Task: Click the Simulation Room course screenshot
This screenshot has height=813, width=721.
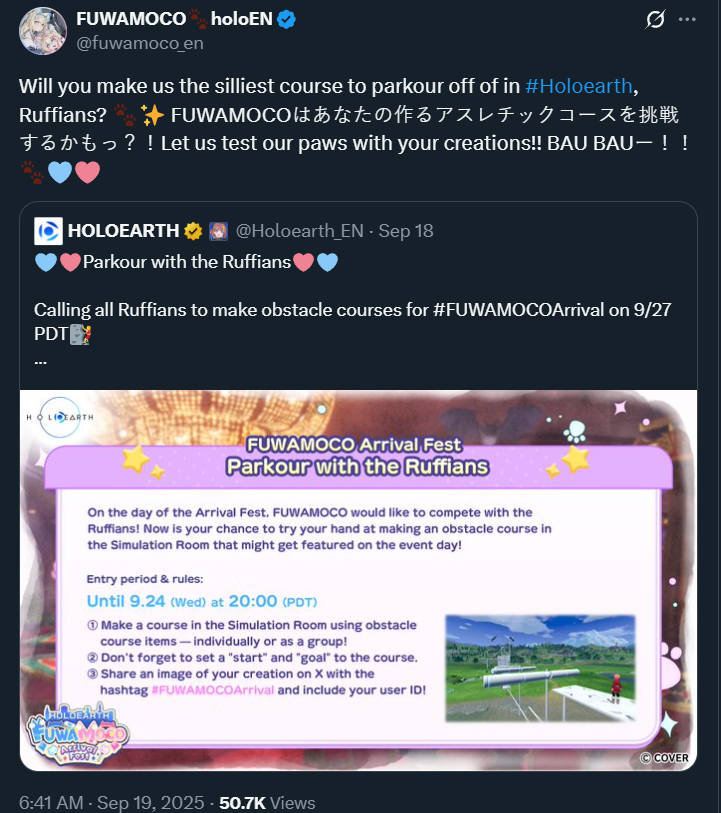Action: pyautogui.click(x=540, y=668)
